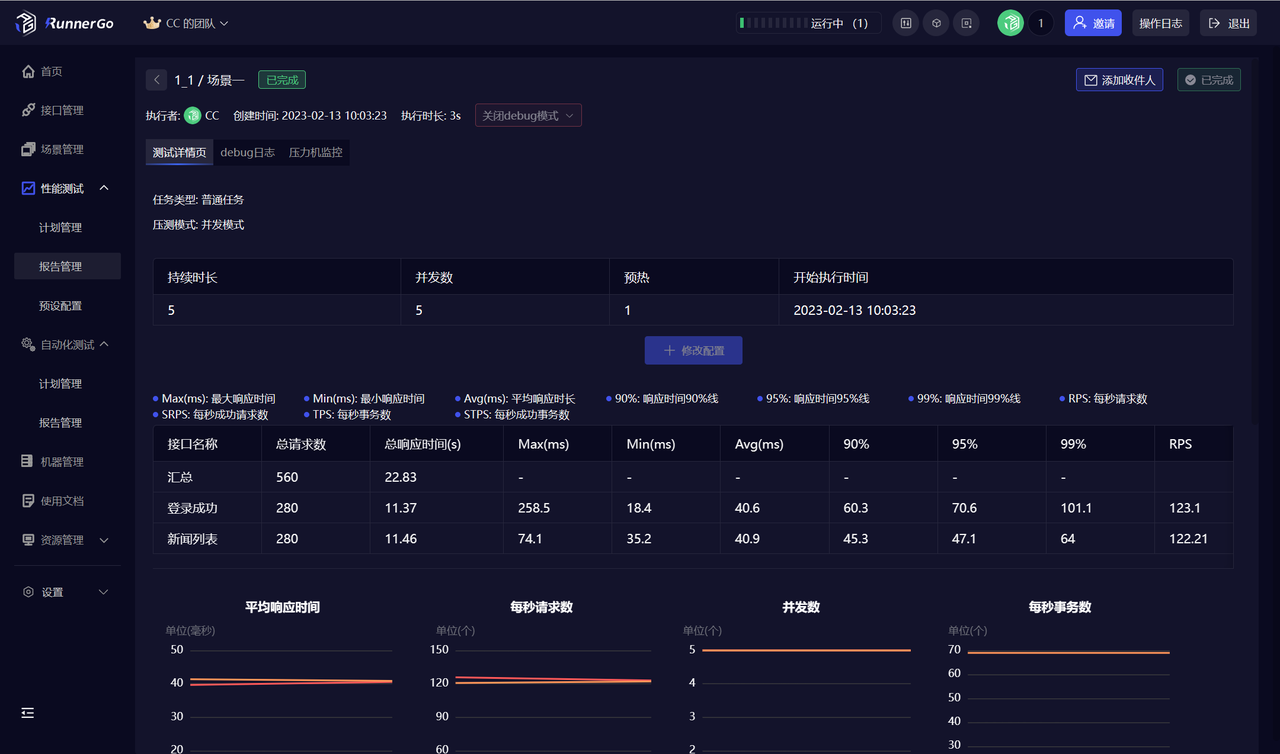Click the 新闻列表 row name
This screenshot has width=1280, height=754.
193,539
